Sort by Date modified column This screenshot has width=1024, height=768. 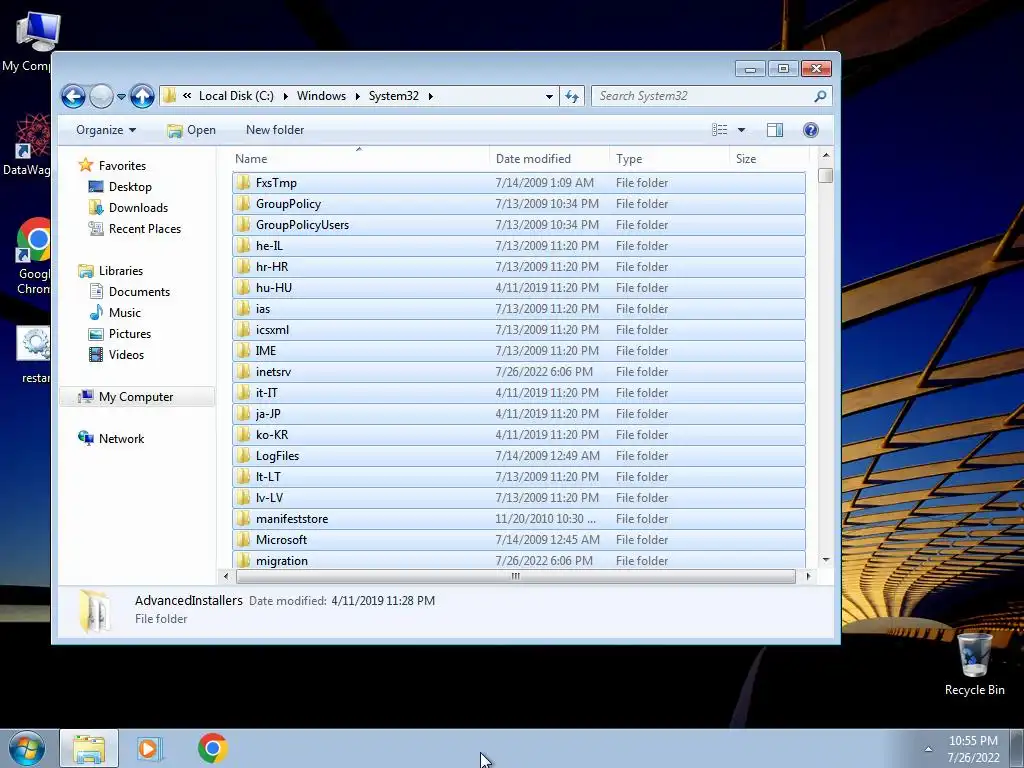point(549,159)
